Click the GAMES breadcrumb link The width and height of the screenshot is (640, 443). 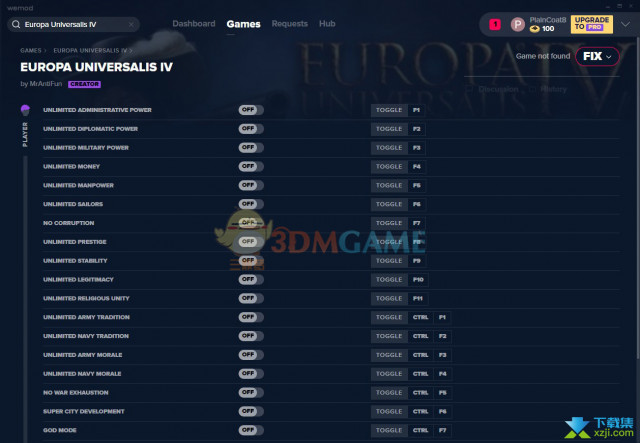click(31, 51)
